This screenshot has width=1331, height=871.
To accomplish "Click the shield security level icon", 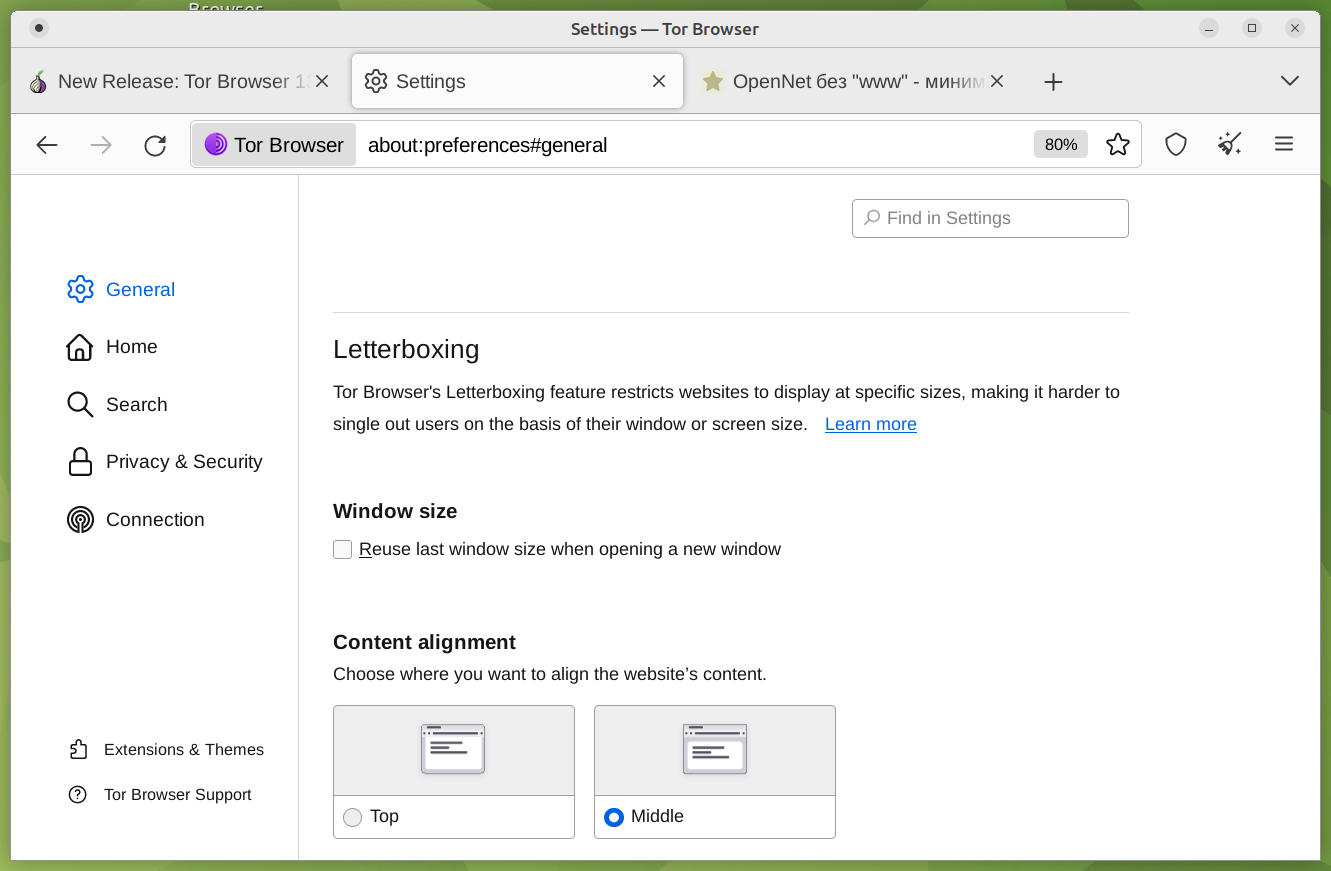I will [1176, 145].
